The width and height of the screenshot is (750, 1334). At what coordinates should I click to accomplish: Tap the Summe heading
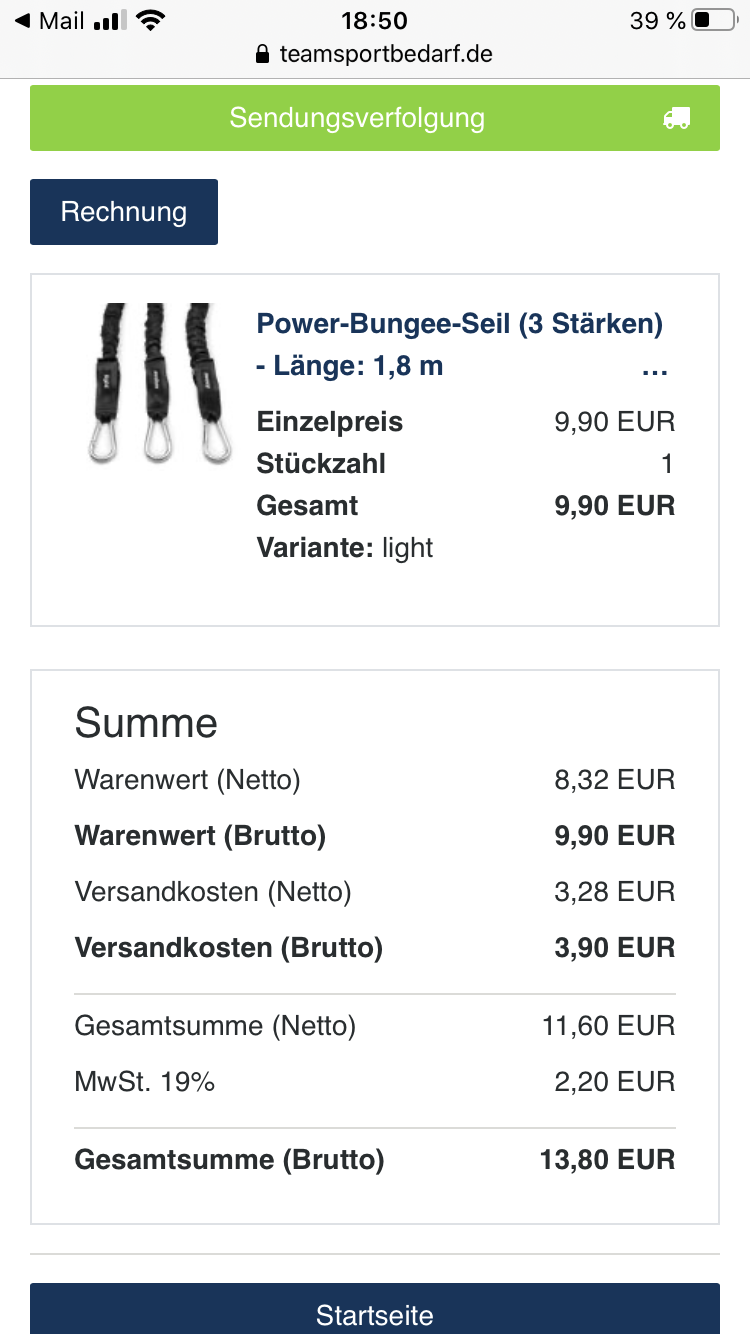[x=146, y=723]
